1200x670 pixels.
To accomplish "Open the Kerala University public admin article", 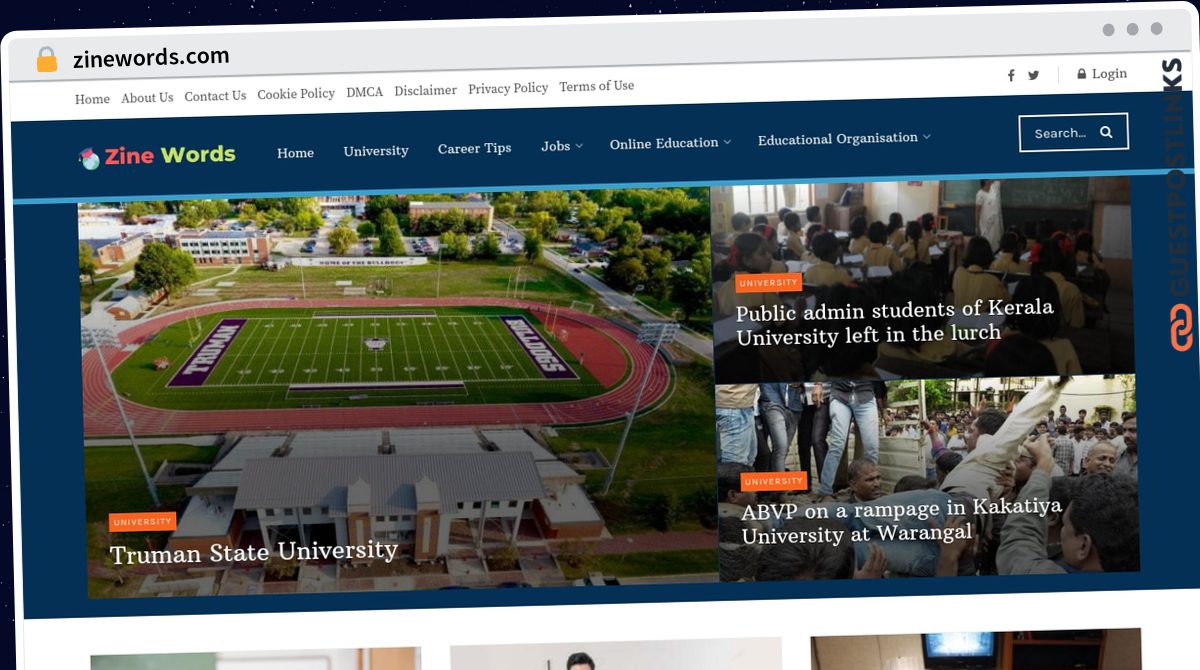I will click(x=895, y=322).
